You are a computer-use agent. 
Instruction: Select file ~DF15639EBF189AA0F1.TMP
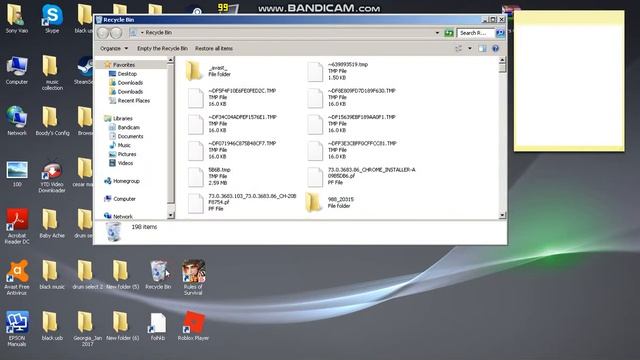tap(351, 124)
